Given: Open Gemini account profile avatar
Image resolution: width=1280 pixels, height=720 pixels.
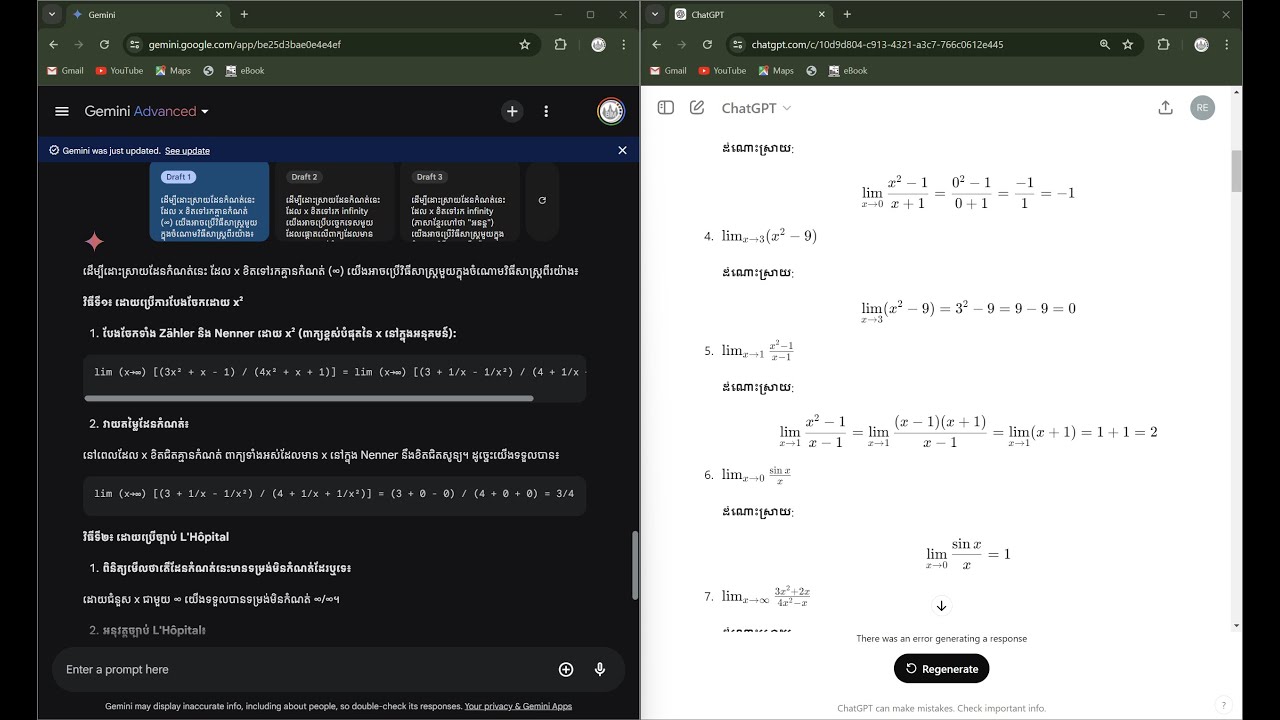Looking at the screenshot, I should [x=611, y=111].
